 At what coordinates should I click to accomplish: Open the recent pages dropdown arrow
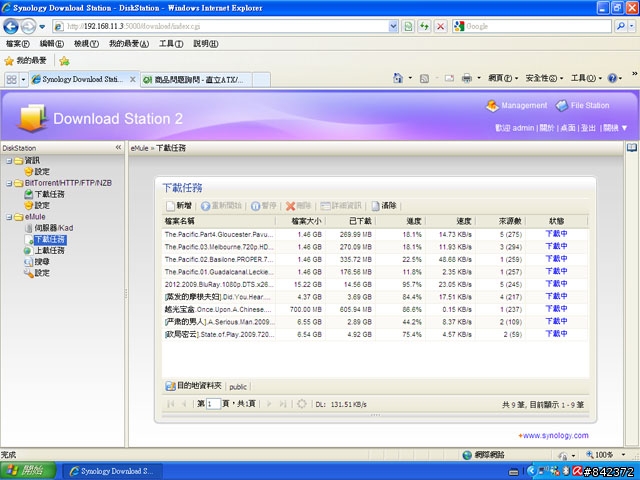[42, 27]
